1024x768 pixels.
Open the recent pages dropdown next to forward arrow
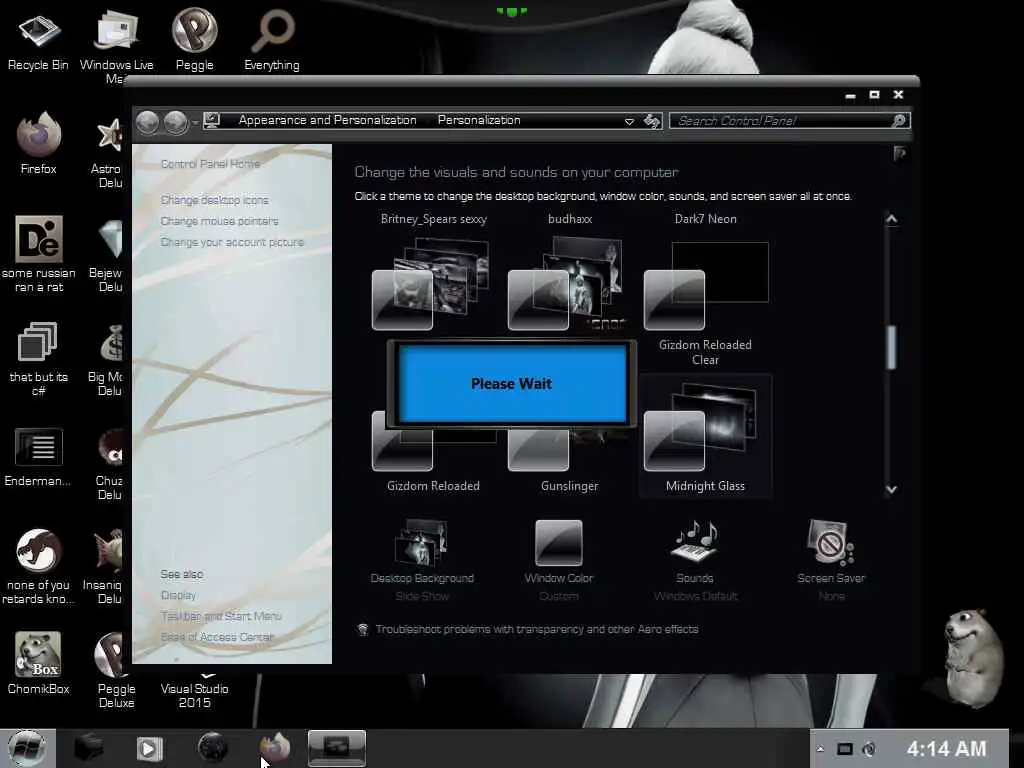tap(195, 122)
